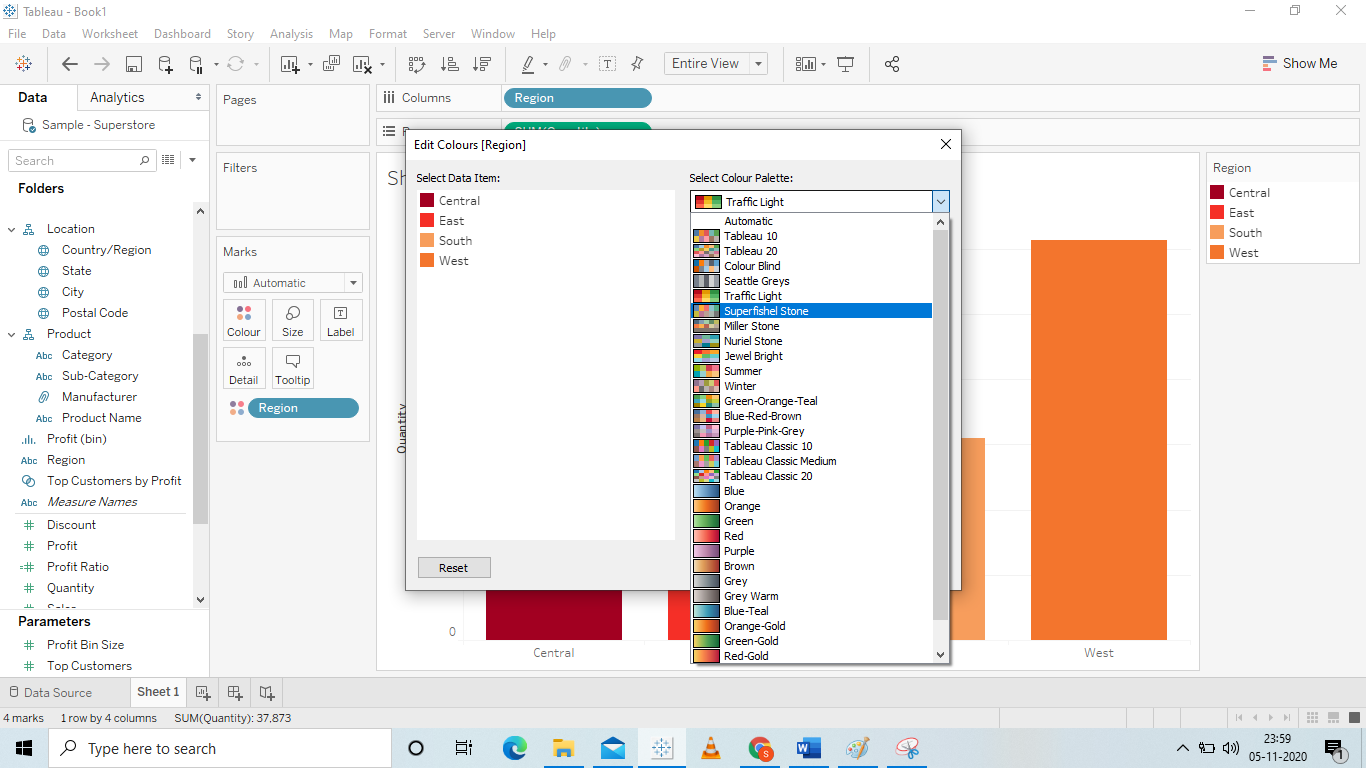
Task: Open the dropdown arrow beside the Data pane filter icon
Action: [x=192, y=160]
